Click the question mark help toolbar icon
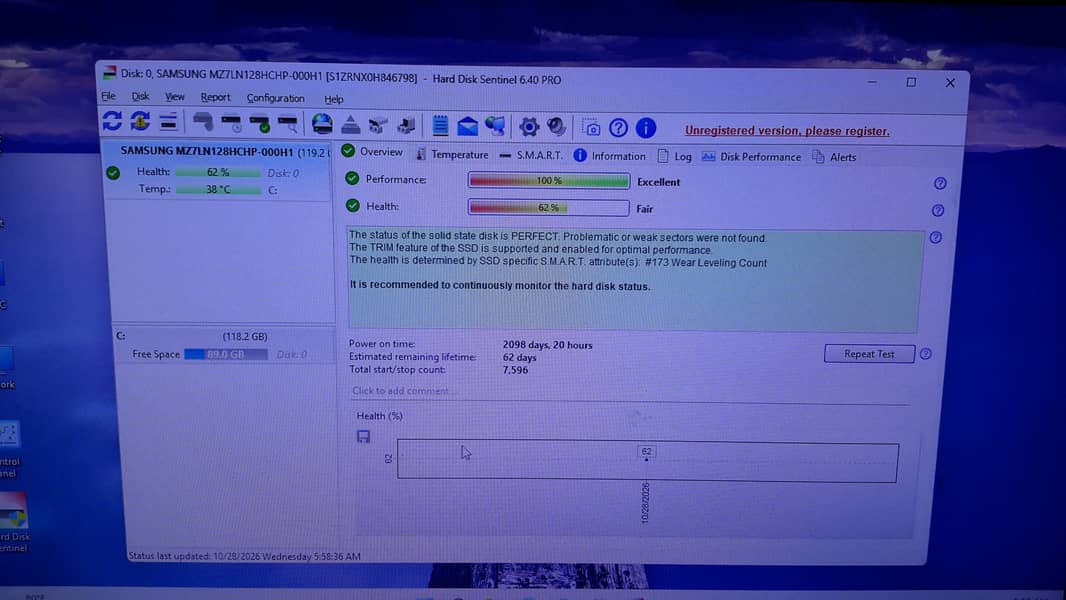Viewport: 1066px width, 600px height. pyautogui.click(x=618, y=127)
